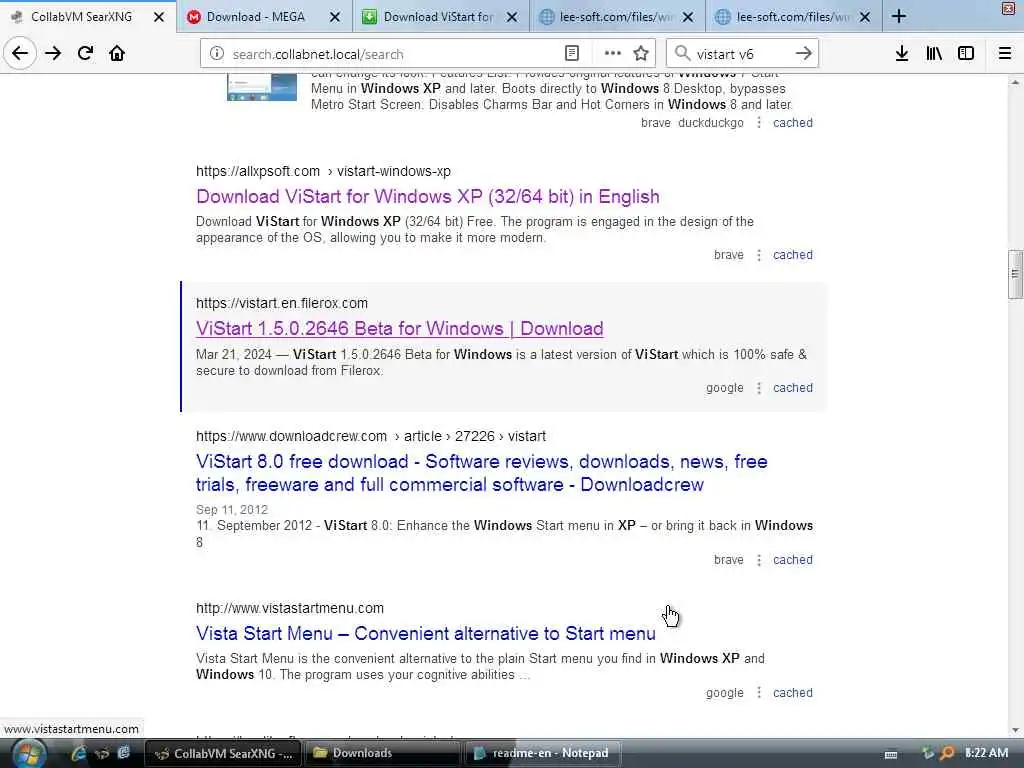Switch to the second lee-soft.com tab
This screenshot has height=768, width=1024.
pyautogui.click(x=793, y=17)
